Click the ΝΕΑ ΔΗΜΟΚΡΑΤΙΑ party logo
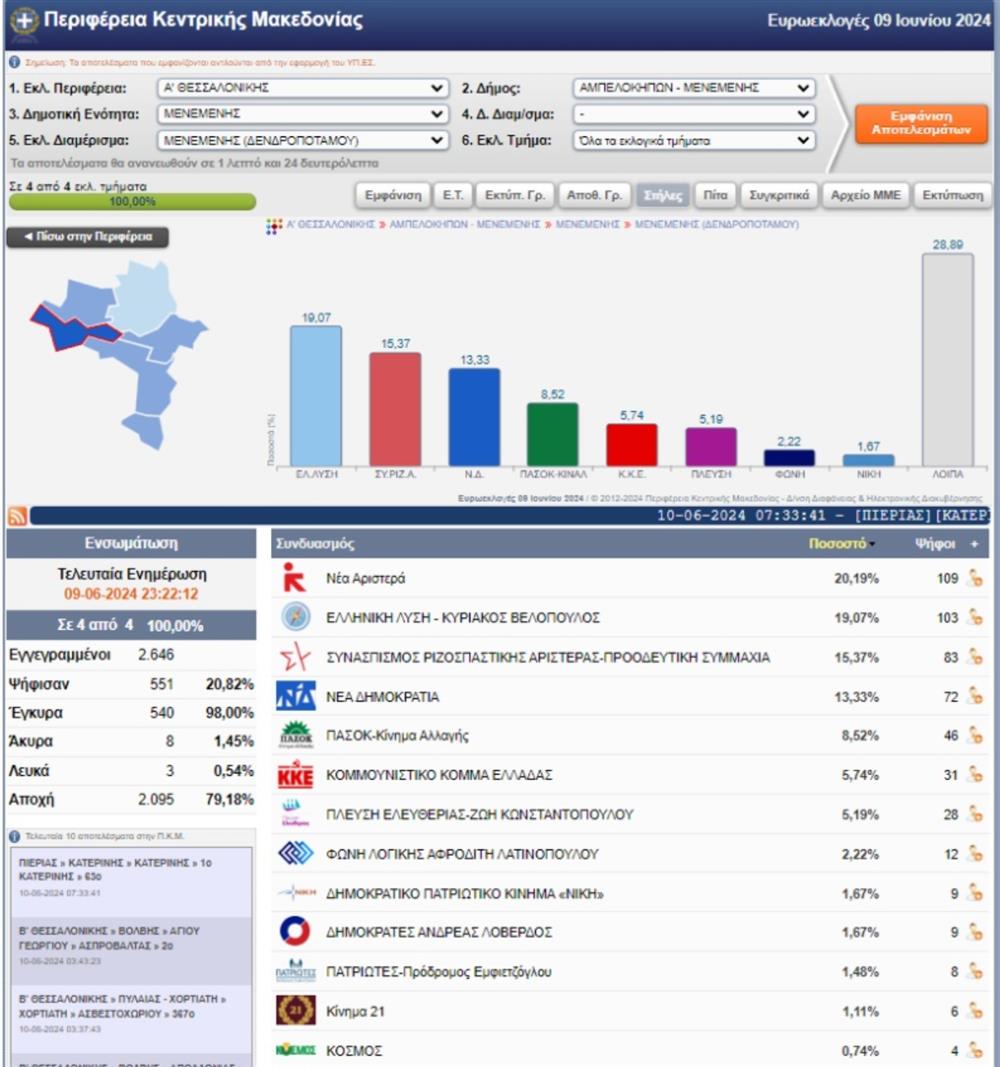 coord(295,696)
